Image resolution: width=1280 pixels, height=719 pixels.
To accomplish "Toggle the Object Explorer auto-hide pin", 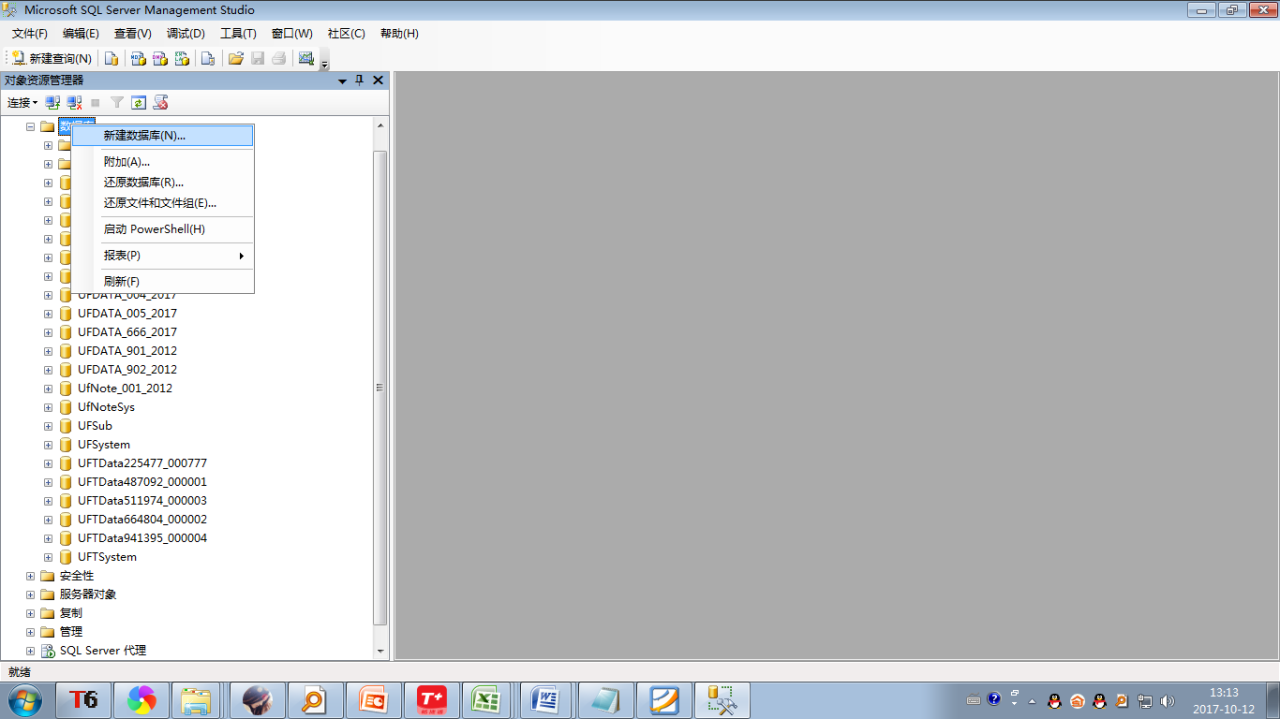I will click(x=360, y=81).
